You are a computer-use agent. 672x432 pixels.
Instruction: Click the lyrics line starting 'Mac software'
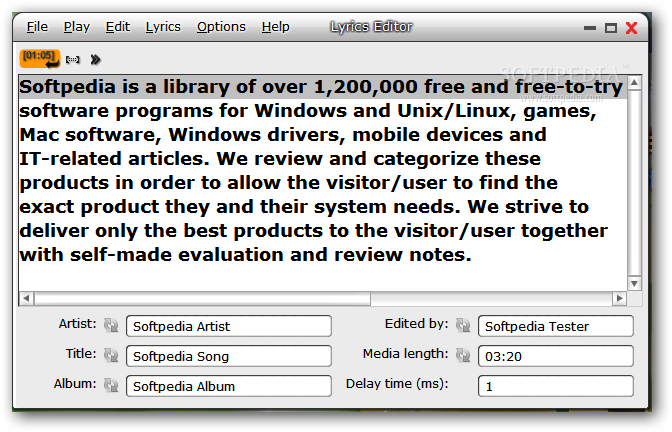[283, 135]
